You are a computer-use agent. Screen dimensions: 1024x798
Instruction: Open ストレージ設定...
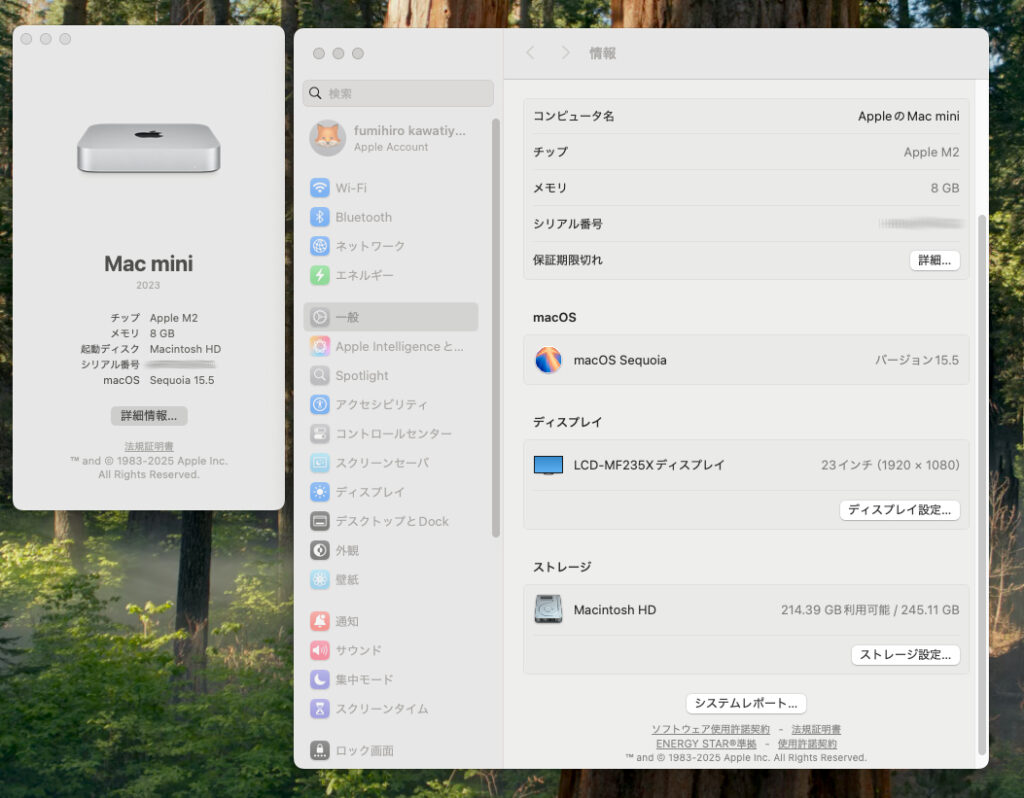pyautogui.click(x=906, y=655)
